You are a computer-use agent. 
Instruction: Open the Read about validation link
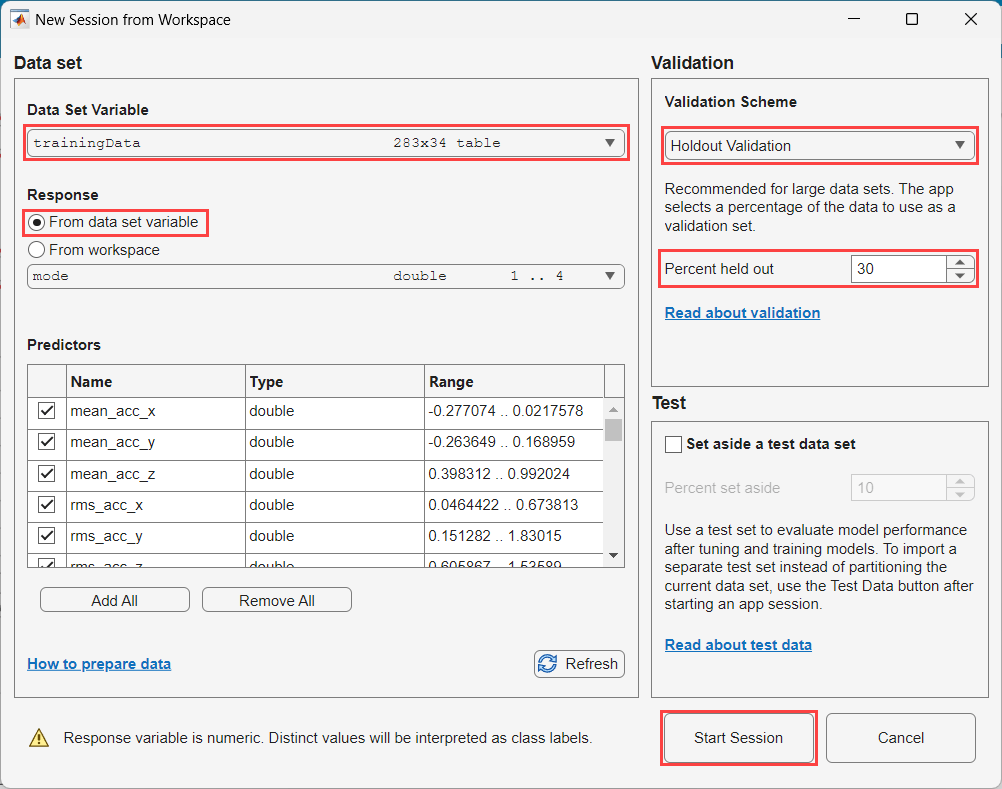click(742, 313)
